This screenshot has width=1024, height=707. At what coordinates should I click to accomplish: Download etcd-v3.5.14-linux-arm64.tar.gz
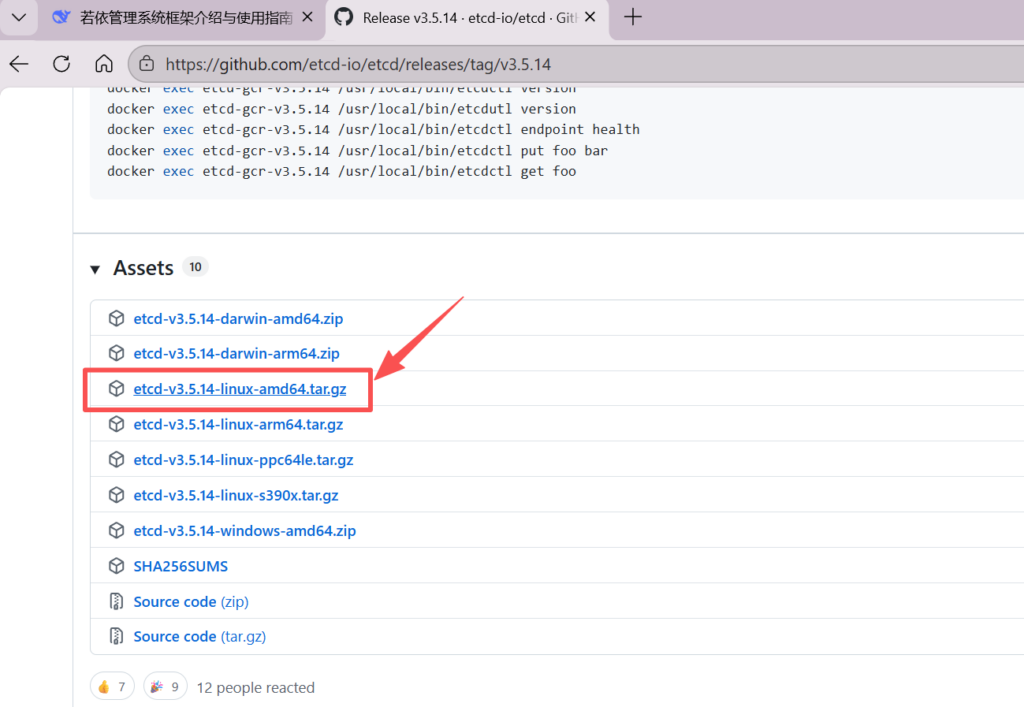238,424
